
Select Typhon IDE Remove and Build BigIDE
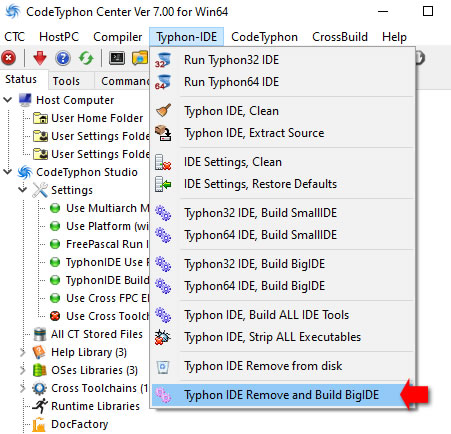[282, 395]
